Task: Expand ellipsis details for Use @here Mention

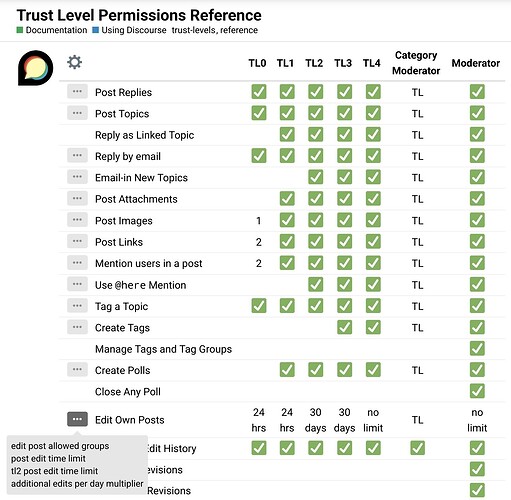Action: pyautogui.click(x=77, y=284)
